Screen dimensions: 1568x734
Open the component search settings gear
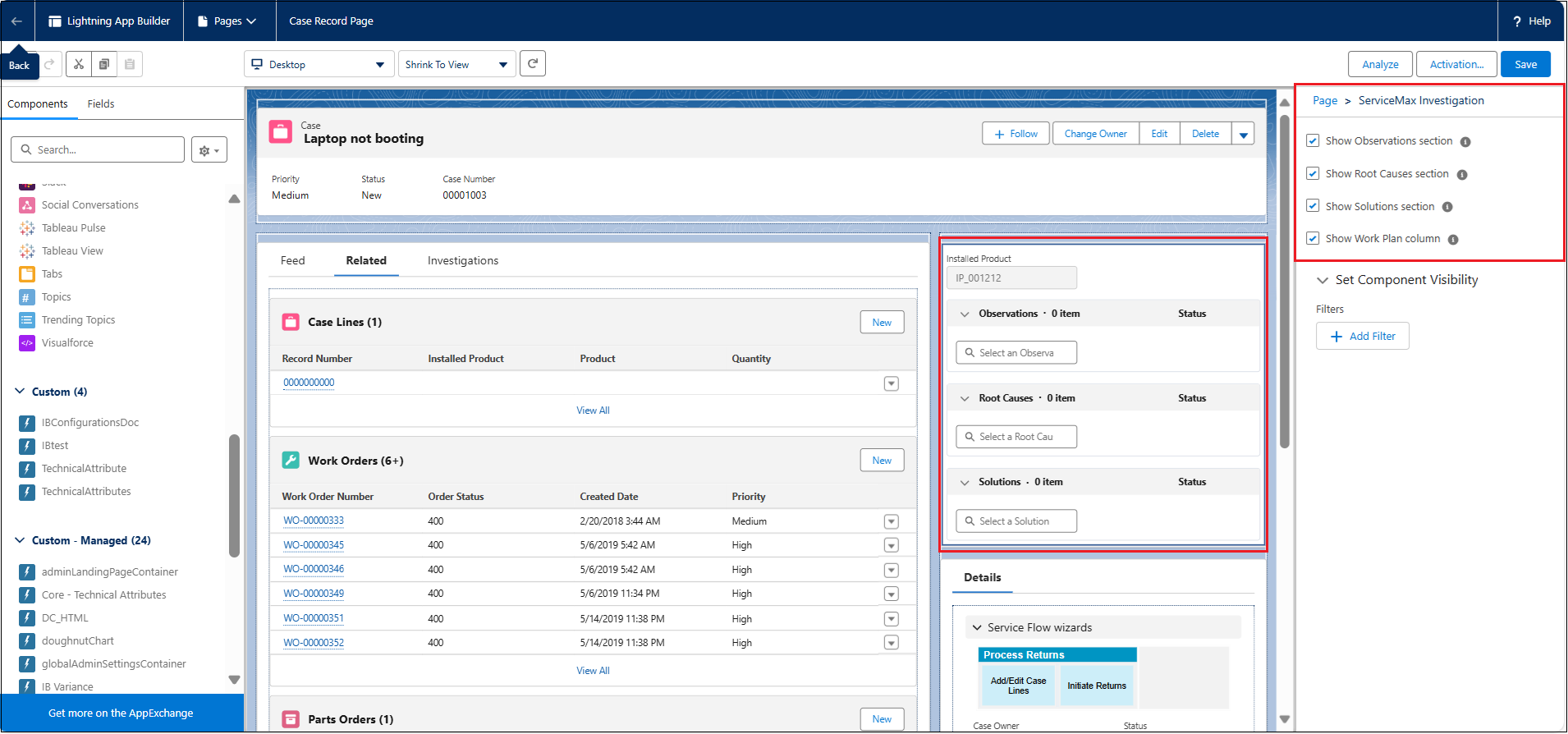click(x=209, y=150)
